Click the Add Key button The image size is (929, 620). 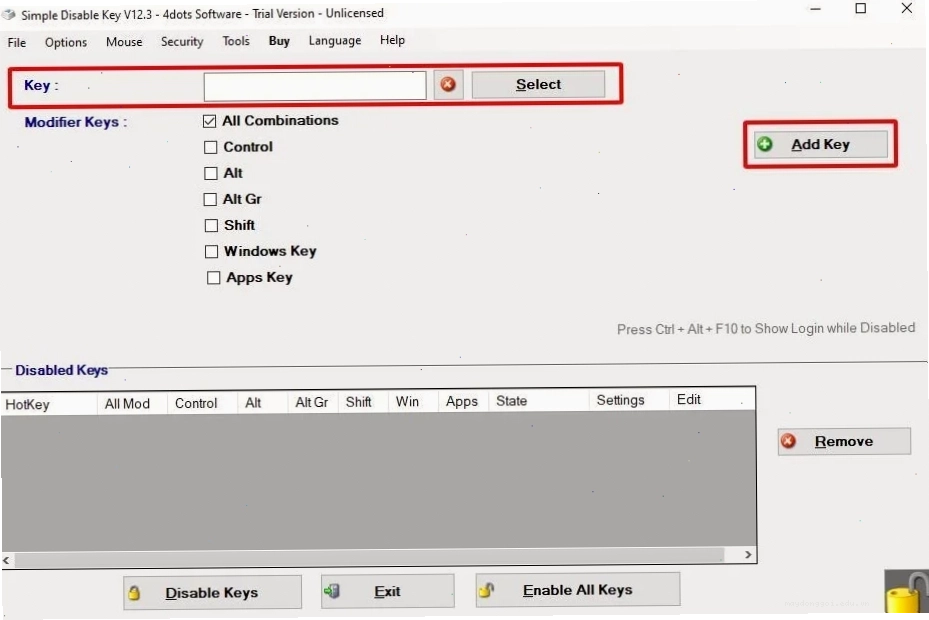click(821, 144)
